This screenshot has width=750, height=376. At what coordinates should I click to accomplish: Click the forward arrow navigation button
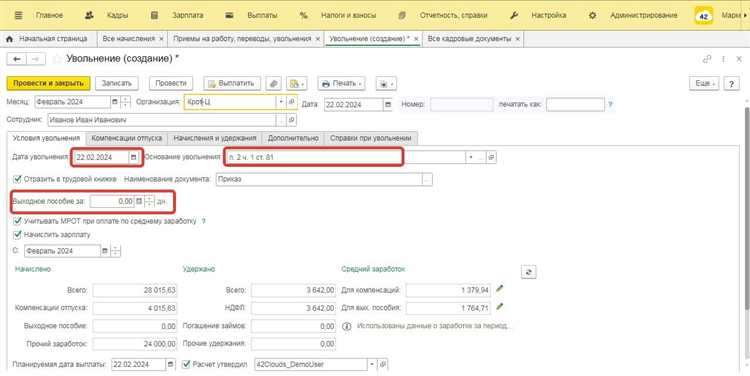35,59
